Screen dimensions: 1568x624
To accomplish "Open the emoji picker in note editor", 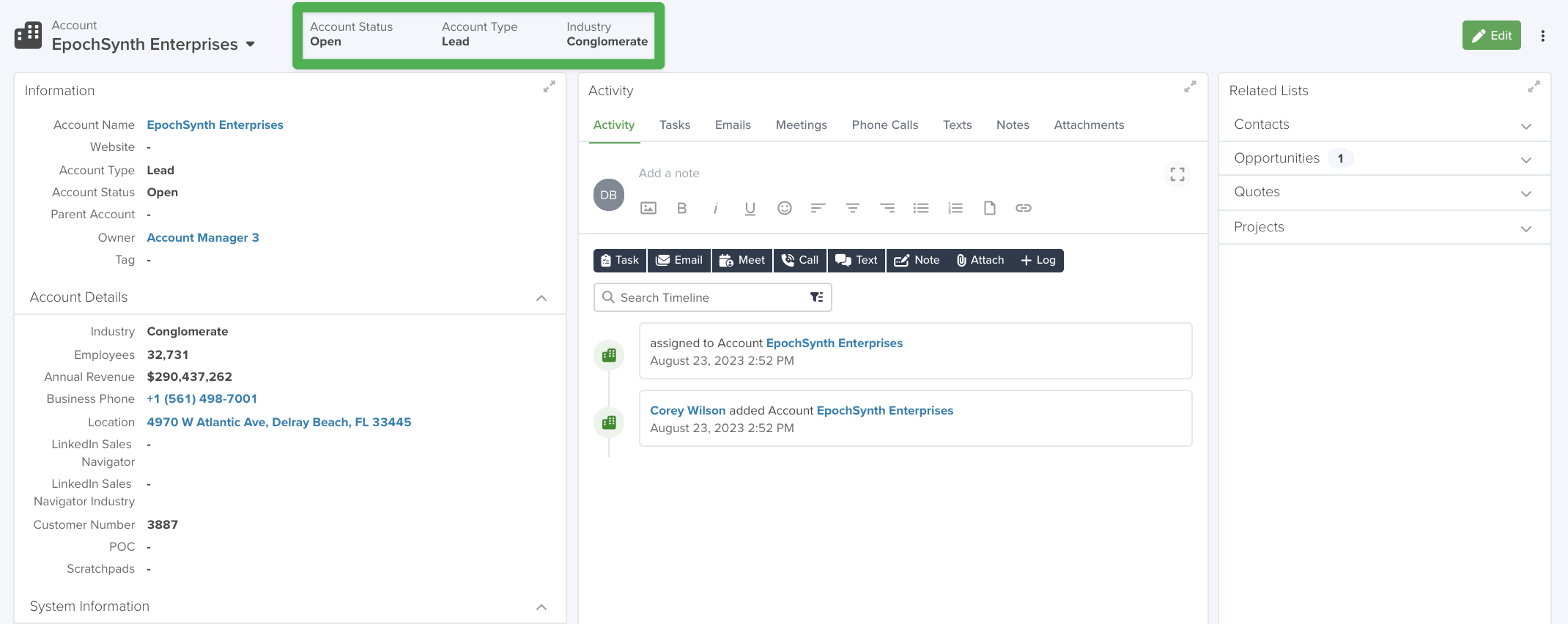I will click(x=784, y=208).
